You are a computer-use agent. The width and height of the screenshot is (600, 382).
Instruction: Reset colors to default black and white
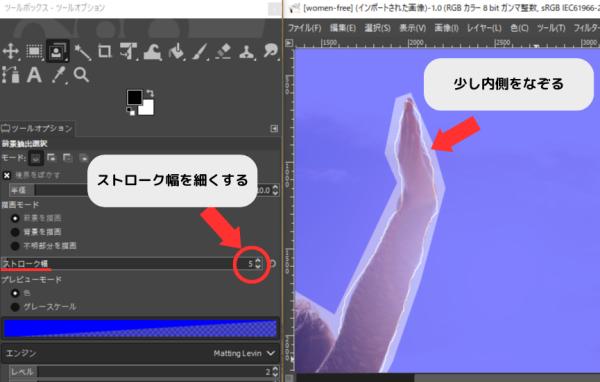tap(130, 111)
